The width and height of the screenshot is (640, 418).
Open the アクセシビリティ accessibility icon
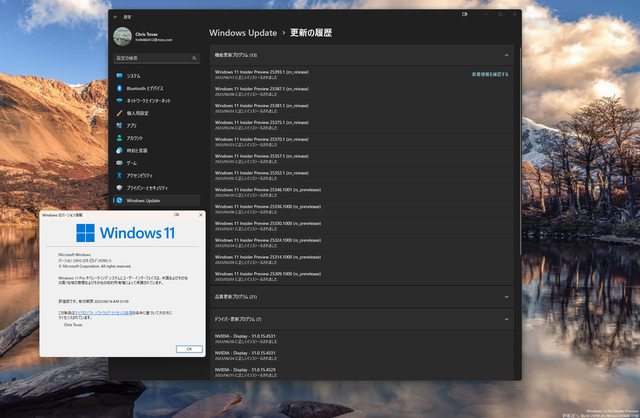click(x=119, y=175)
